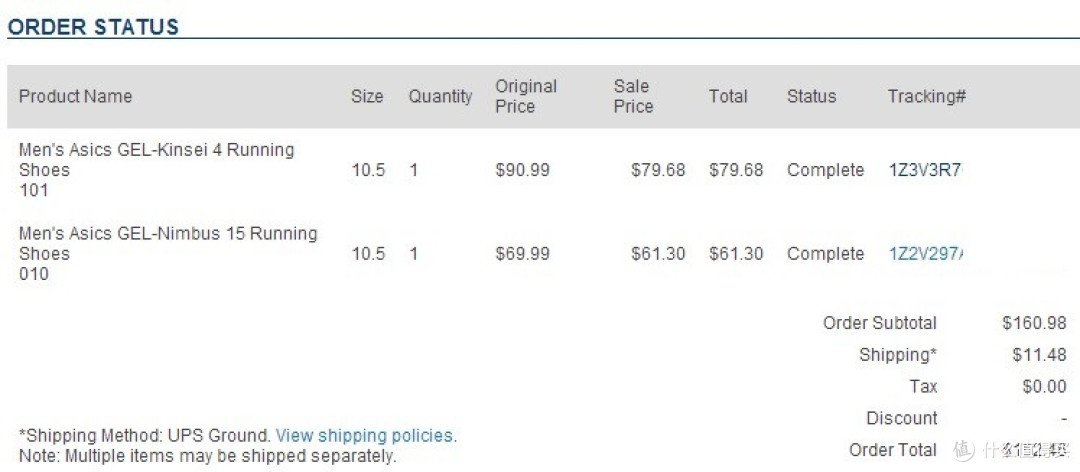
Task: Click the GEL-Kinsei 4 Running Shoes product name
Action: [156, 160]
